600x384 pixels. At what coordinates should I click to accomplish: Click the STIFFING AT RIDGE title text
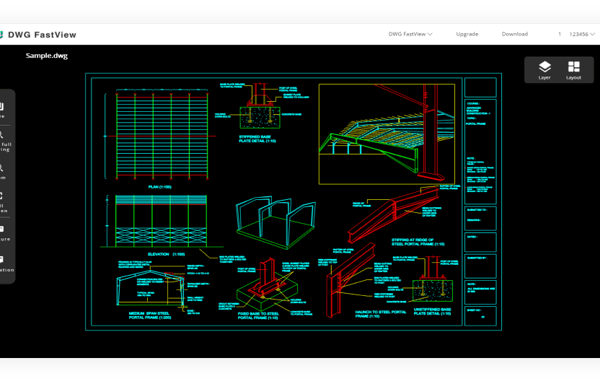pyautogui.click(x=418, y=242)
